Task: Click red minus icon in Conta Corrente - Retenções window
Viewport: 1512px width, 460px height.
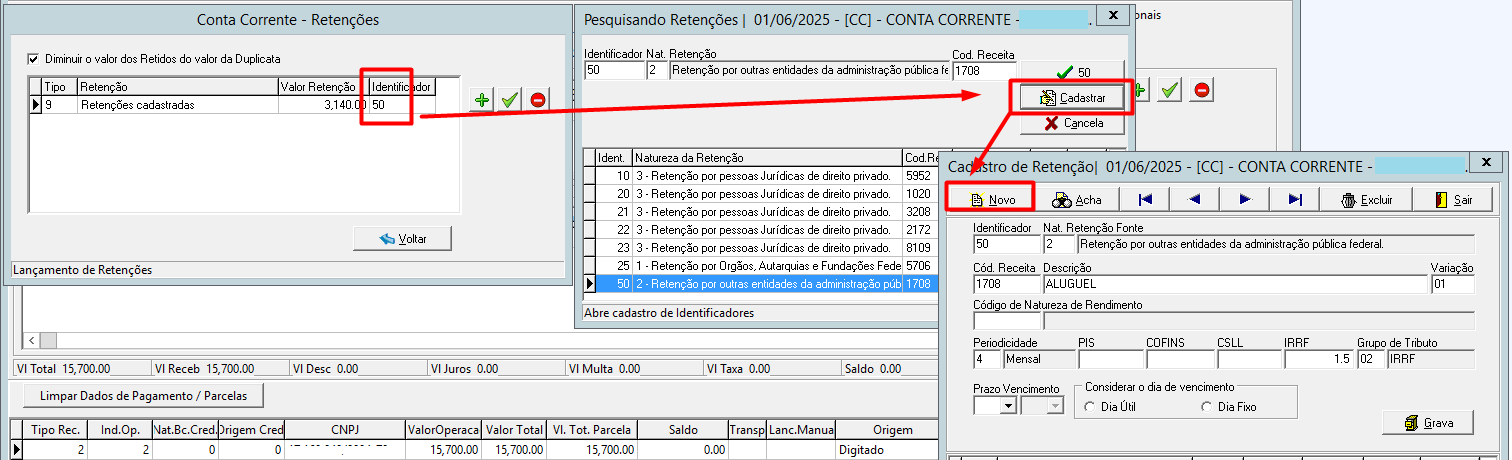Action: 538,99
